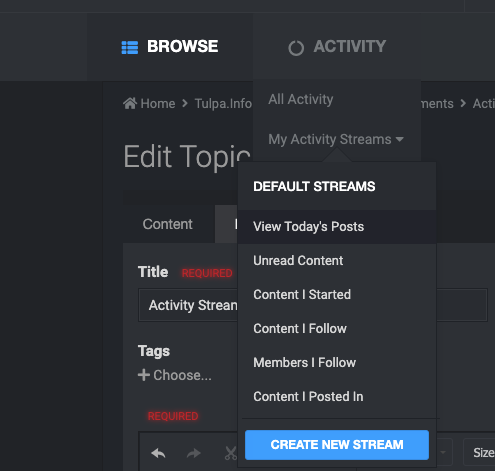Open View Today's Posts stream
Viewport: 495px width, 471px height.
point(337,227)
